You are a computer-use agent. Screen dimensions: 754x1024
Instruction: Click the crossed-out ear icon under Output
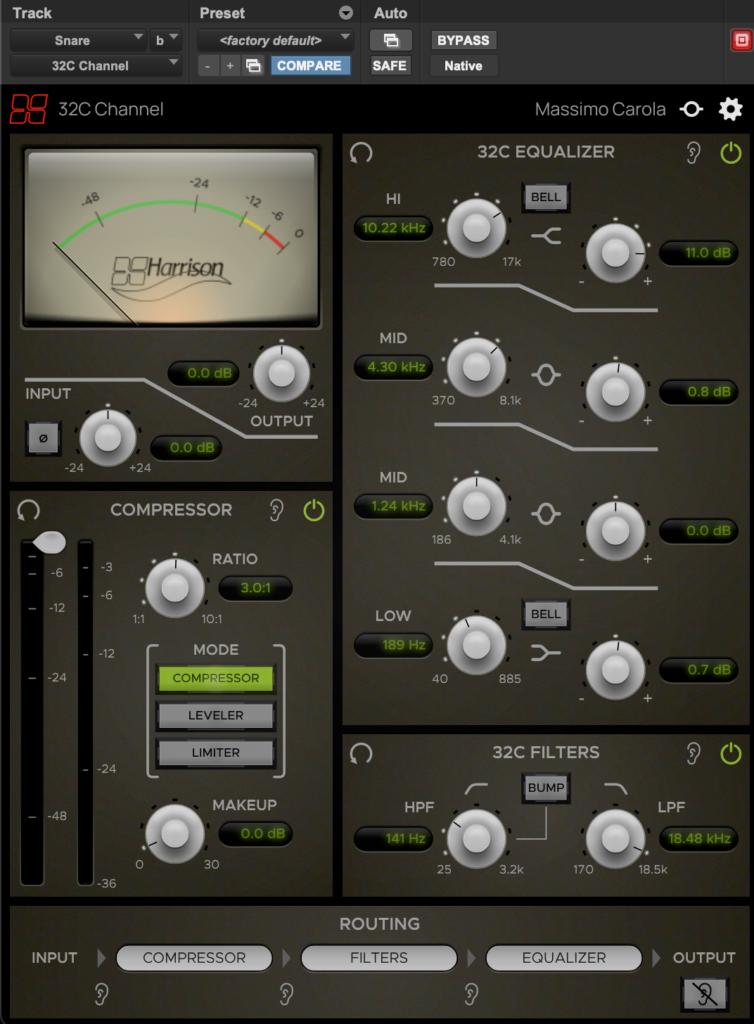click(x=704, y=994)
